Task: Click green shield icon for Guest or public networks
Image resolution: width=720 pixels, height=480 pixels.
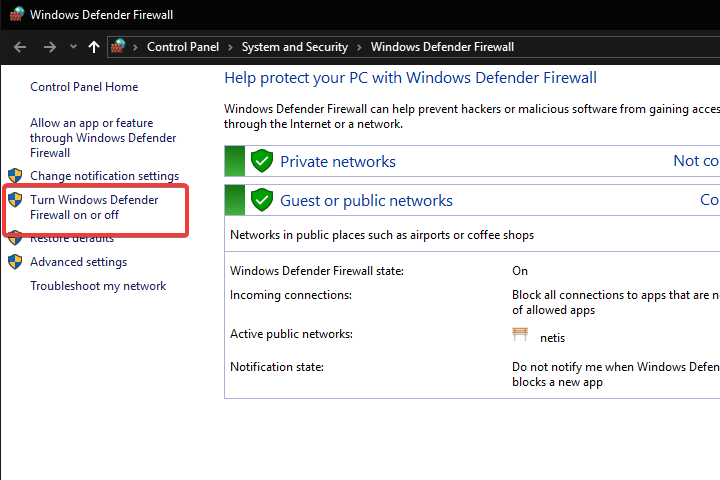Action: (262, 200)
